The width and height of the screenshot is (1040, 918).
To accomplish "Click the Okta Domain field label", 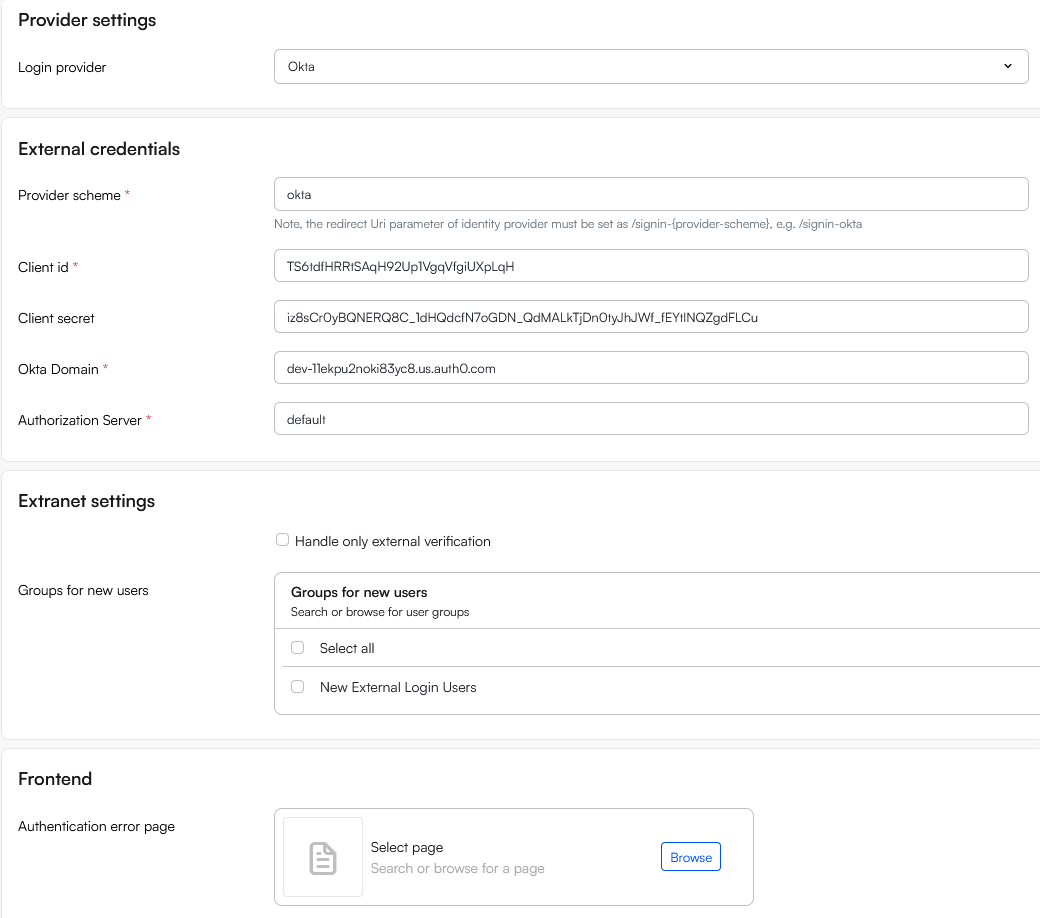I will [58, 369].
